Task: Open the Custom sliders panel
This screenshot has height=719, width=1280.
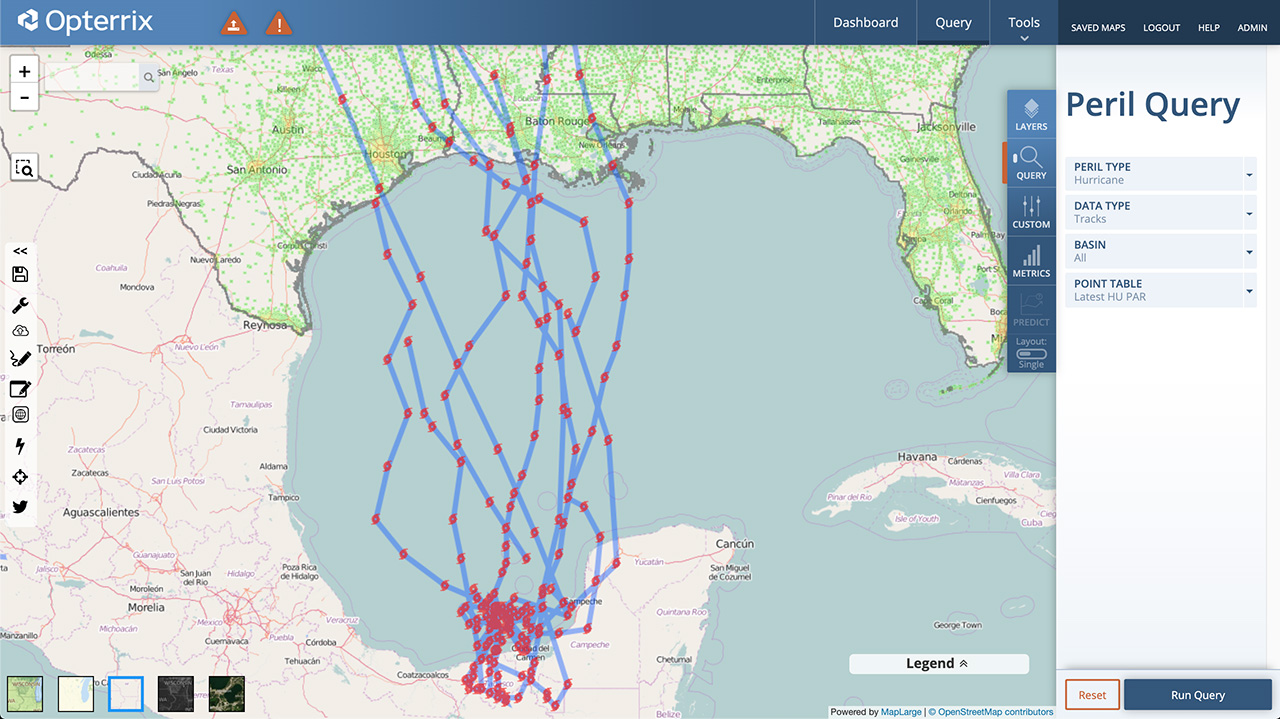Action: [x=1031, y=212]
